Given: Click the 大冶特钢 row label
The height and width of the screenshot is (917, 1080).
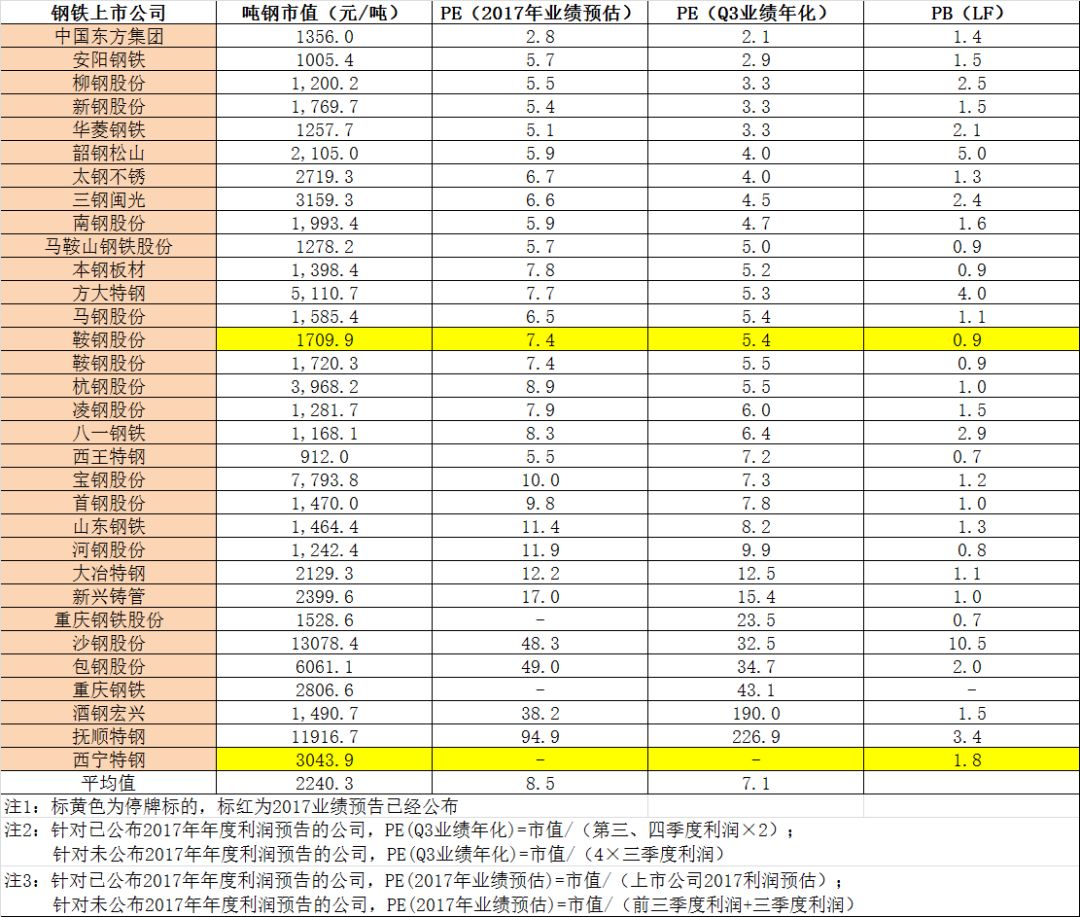Looking at the screenshot, I should click(108, 573).
